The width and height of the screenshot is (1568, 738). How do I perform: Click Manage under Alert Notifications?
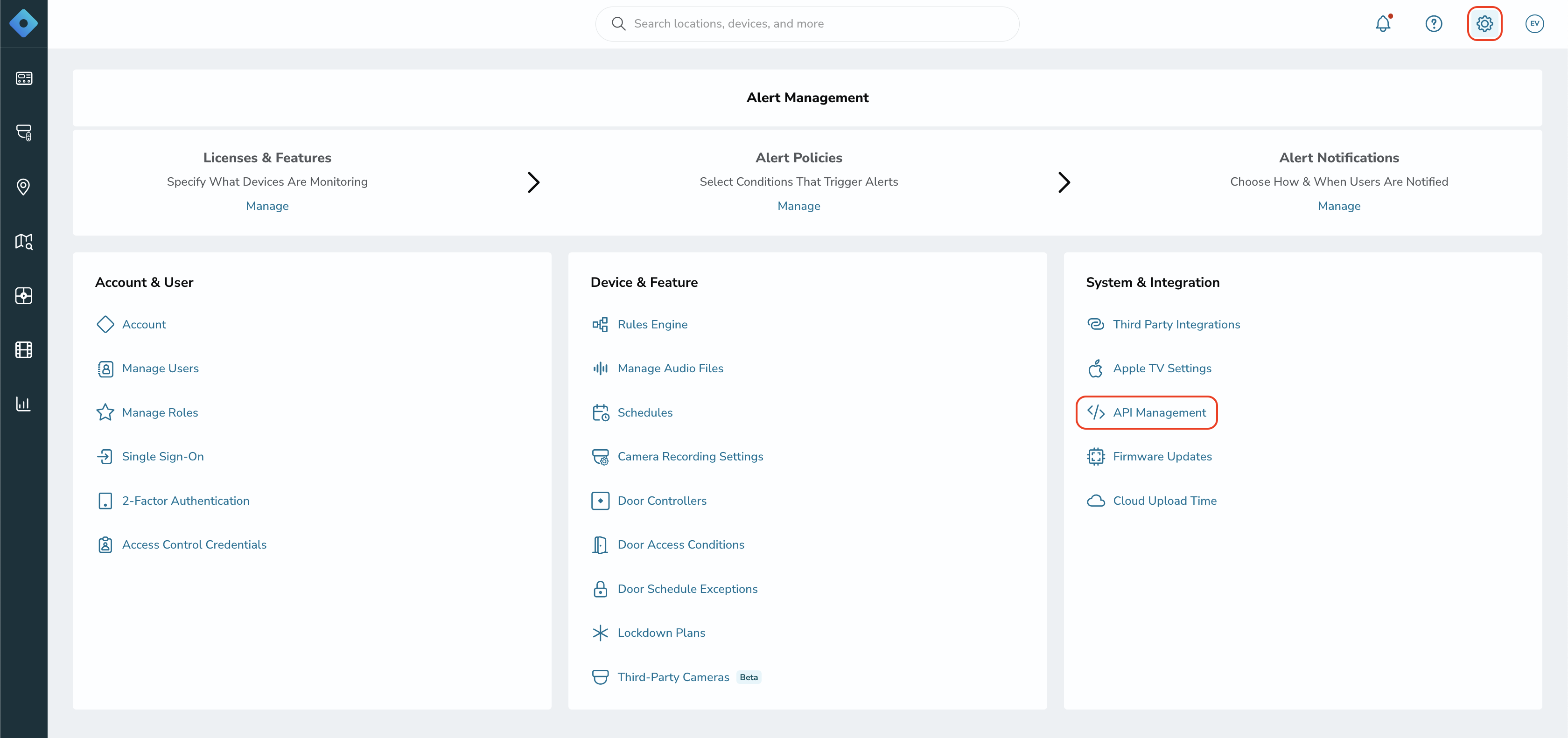[x=1338, y=206]
